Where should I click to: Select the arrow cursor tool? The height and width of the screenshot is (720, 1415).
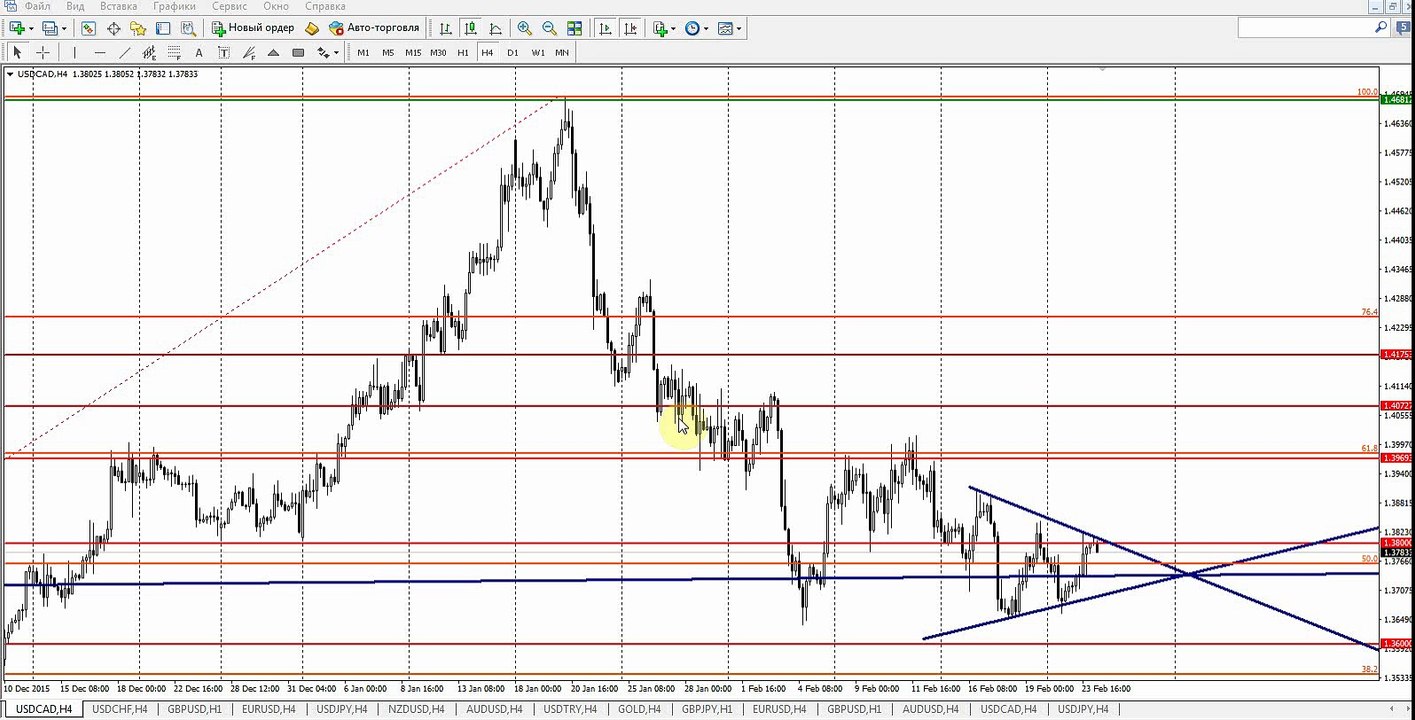17,52
